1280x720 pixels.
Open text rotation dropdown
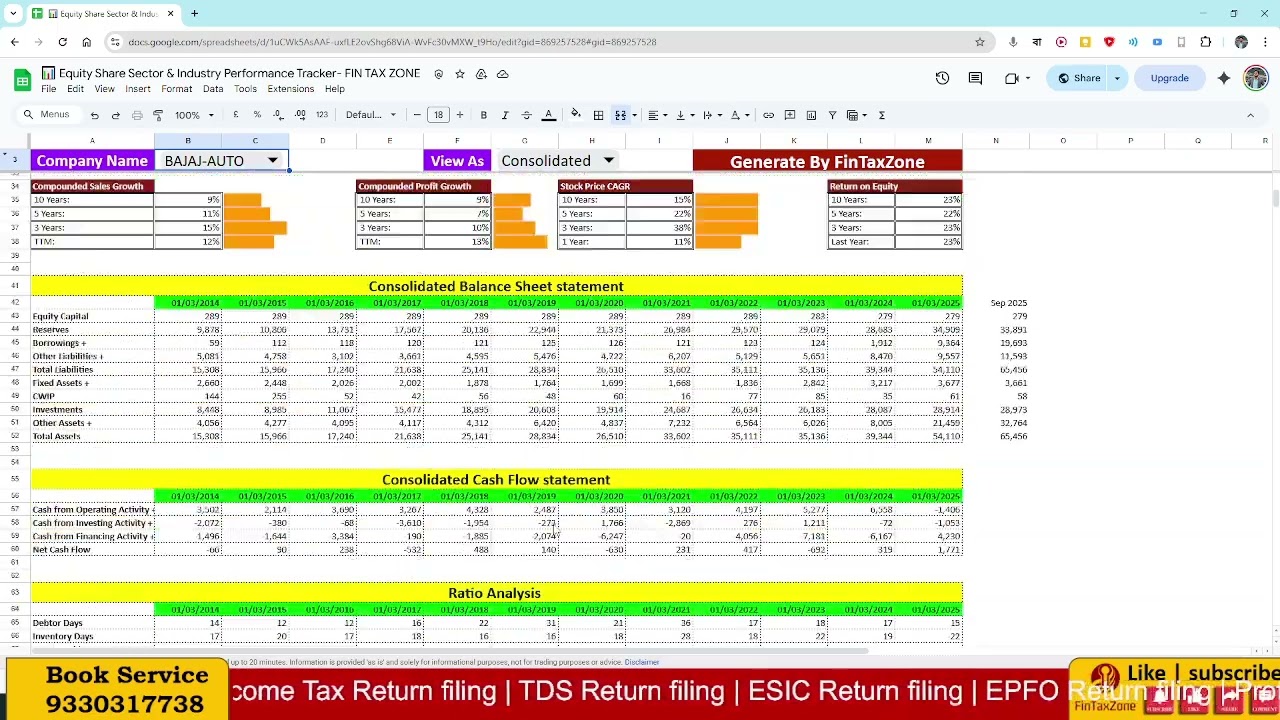738,115
